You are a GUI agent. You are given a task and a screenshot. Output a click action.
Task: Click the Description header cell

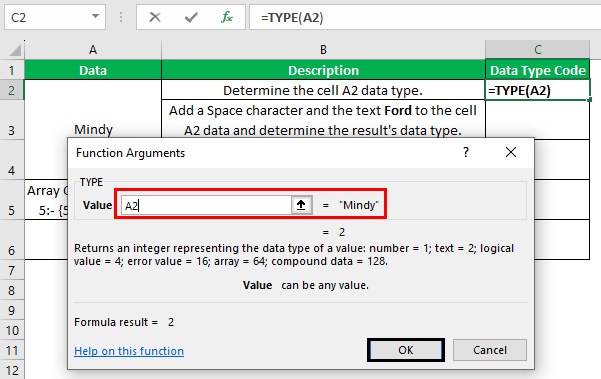click(323, 70)
